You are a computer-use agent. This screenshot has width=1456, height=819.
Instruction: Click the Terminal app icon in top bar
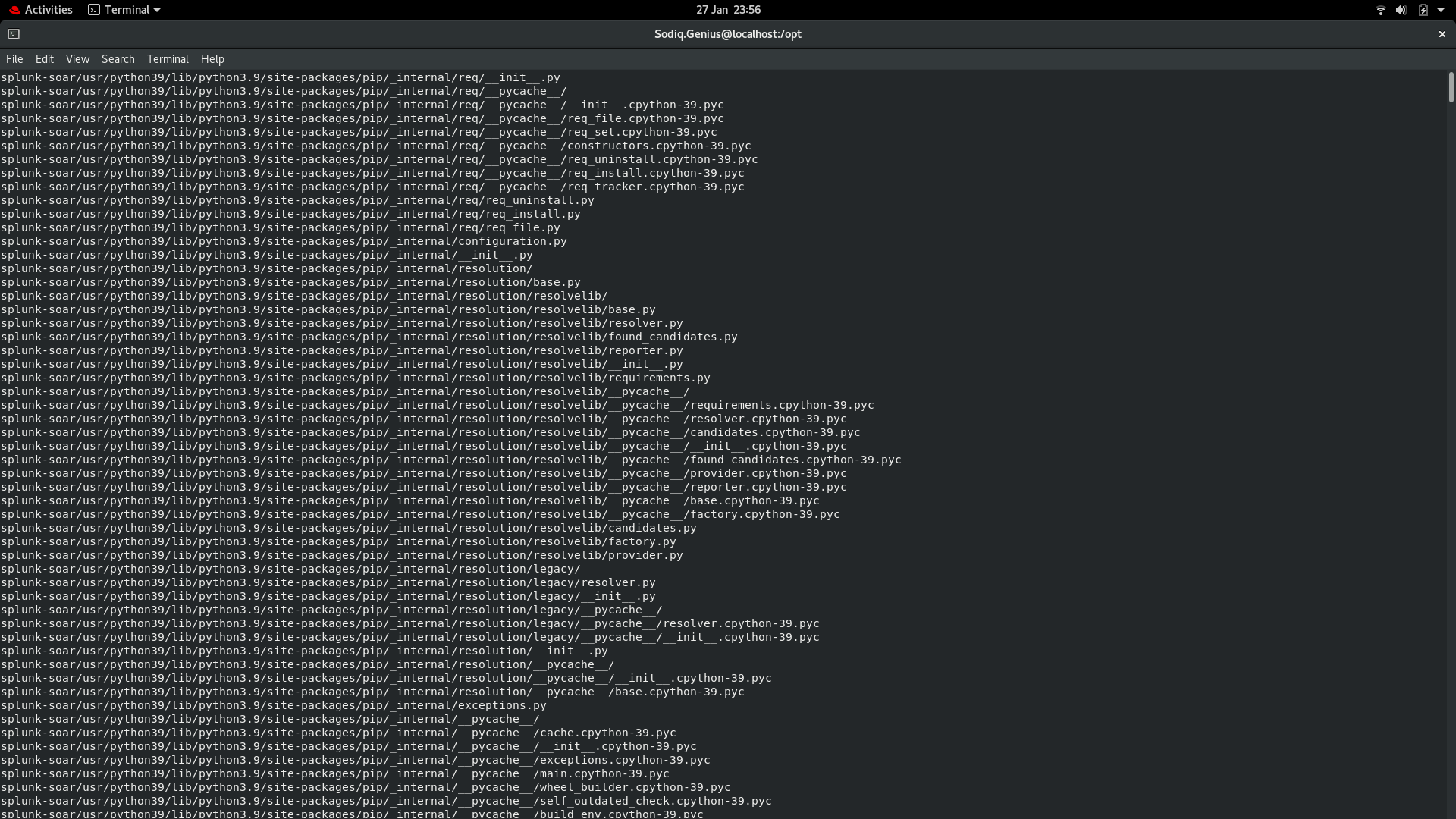94,10
